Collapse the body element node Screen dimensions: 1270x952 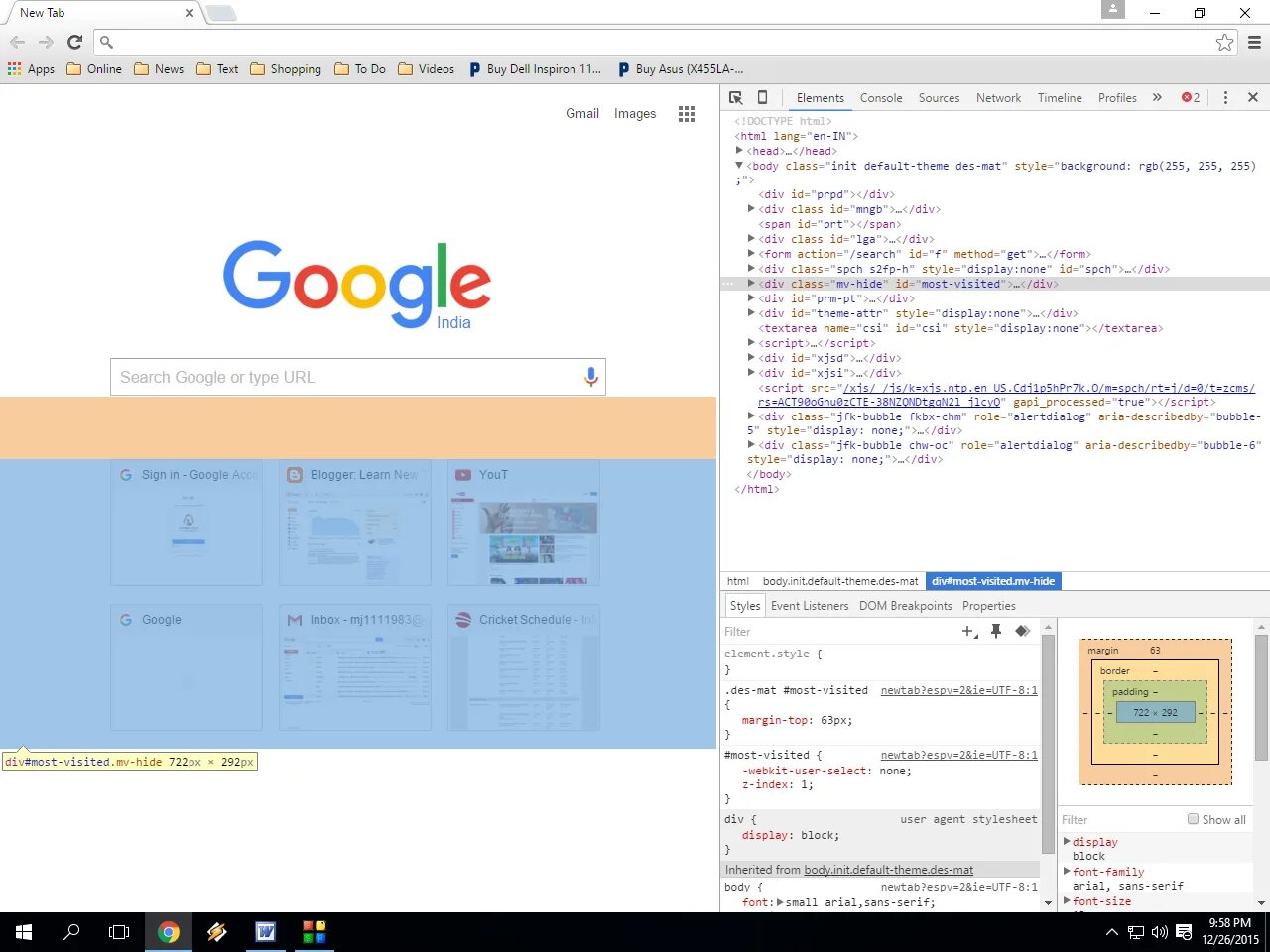click(739, 165)
